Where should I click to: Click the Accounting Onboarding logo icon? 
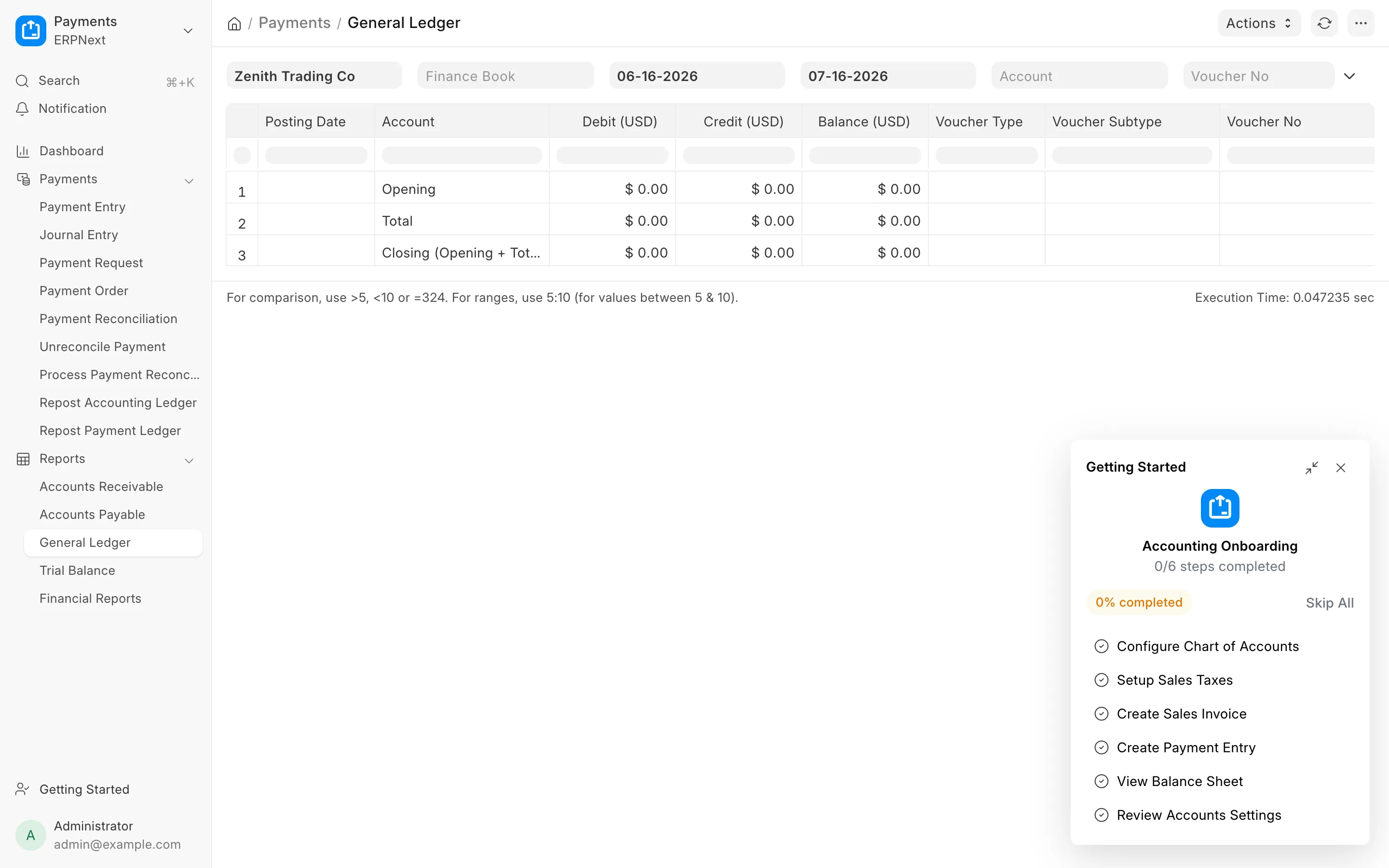1220,508
